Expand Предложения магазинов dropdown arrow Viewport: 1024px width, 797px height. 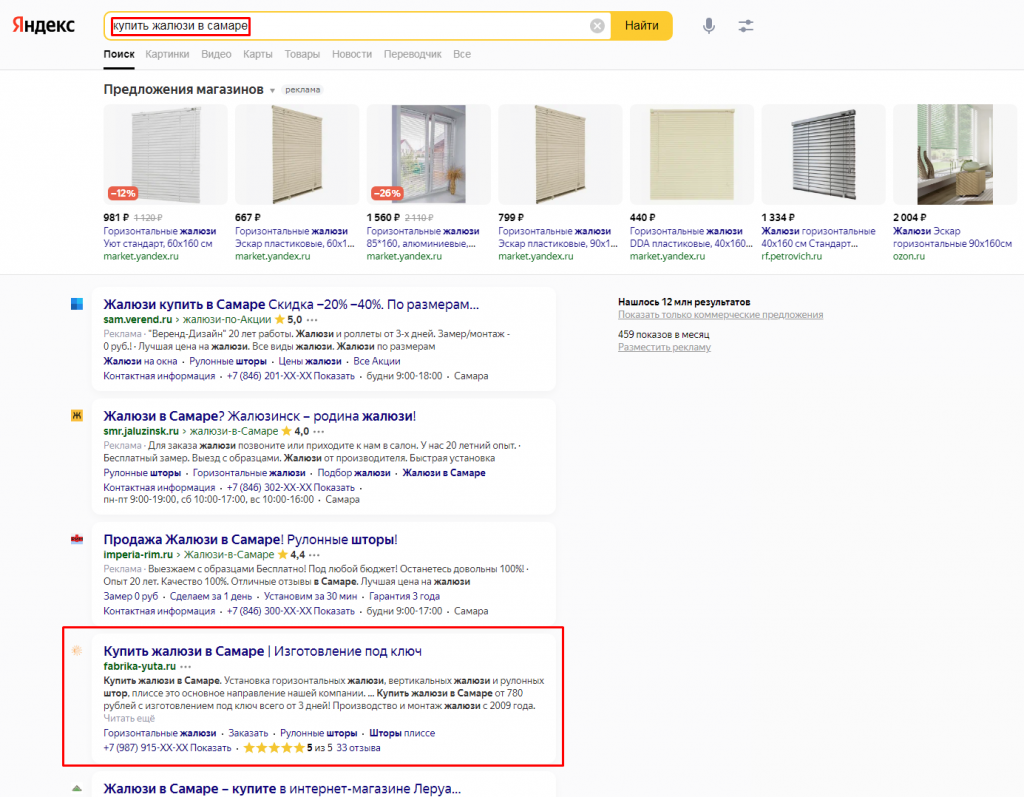[272, 91]
